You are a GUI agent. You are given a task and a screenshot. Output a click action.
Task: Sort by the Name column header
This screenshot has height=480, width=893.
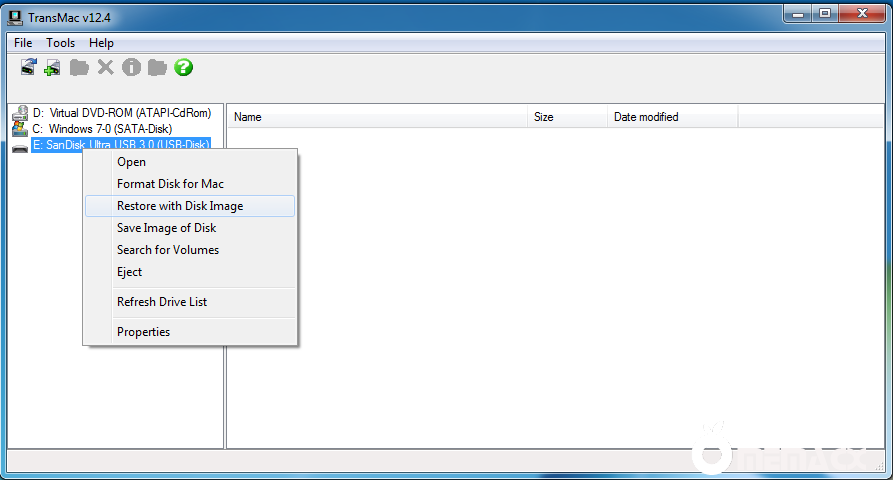pyautogui.click(x=377, y=117)
